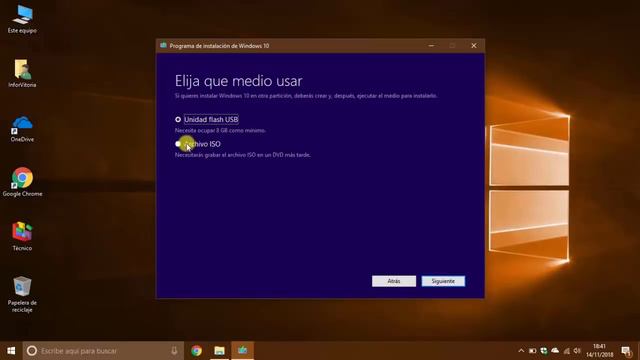Show hidden system tray icons
Image resolution: width=640 pixels, height=360 pixels.
(x=521, y=351)
